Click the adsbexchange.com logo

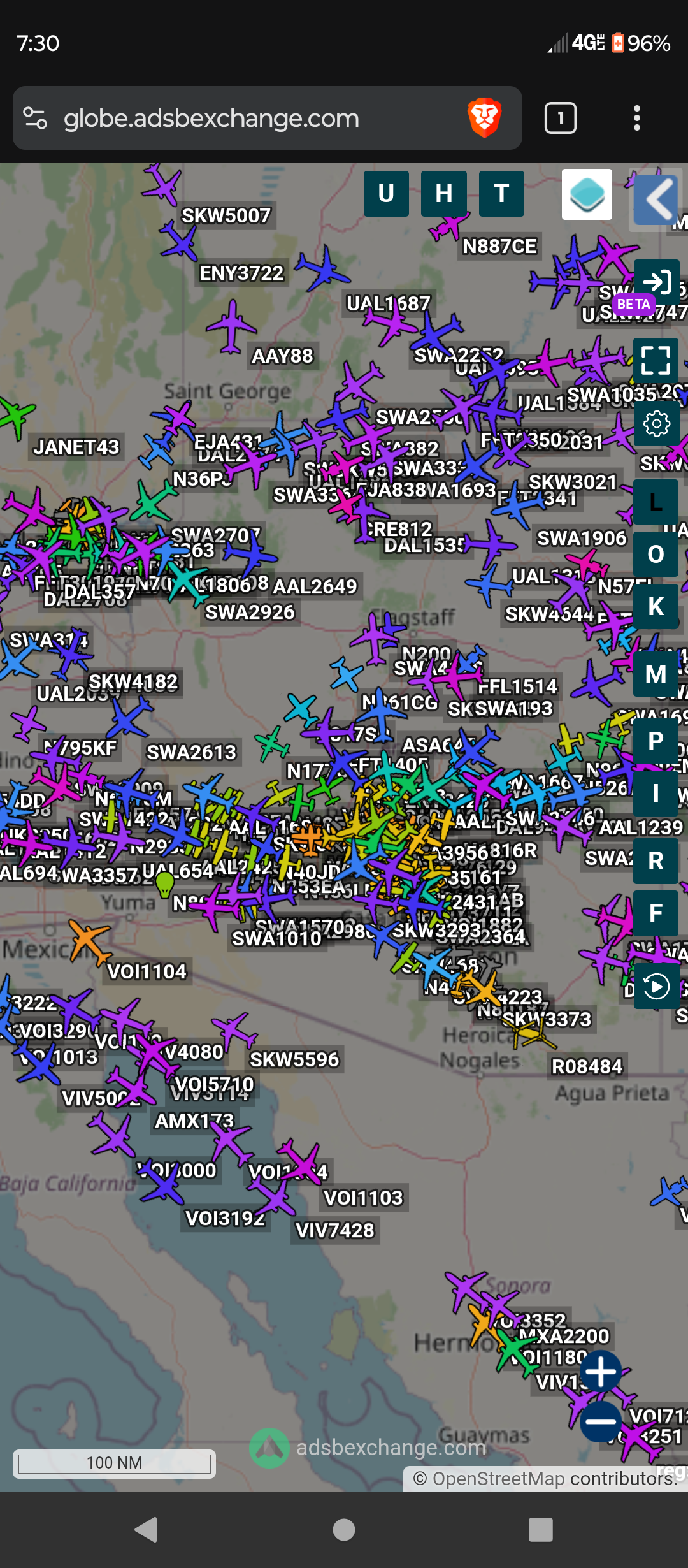(x=269, y=1448)
